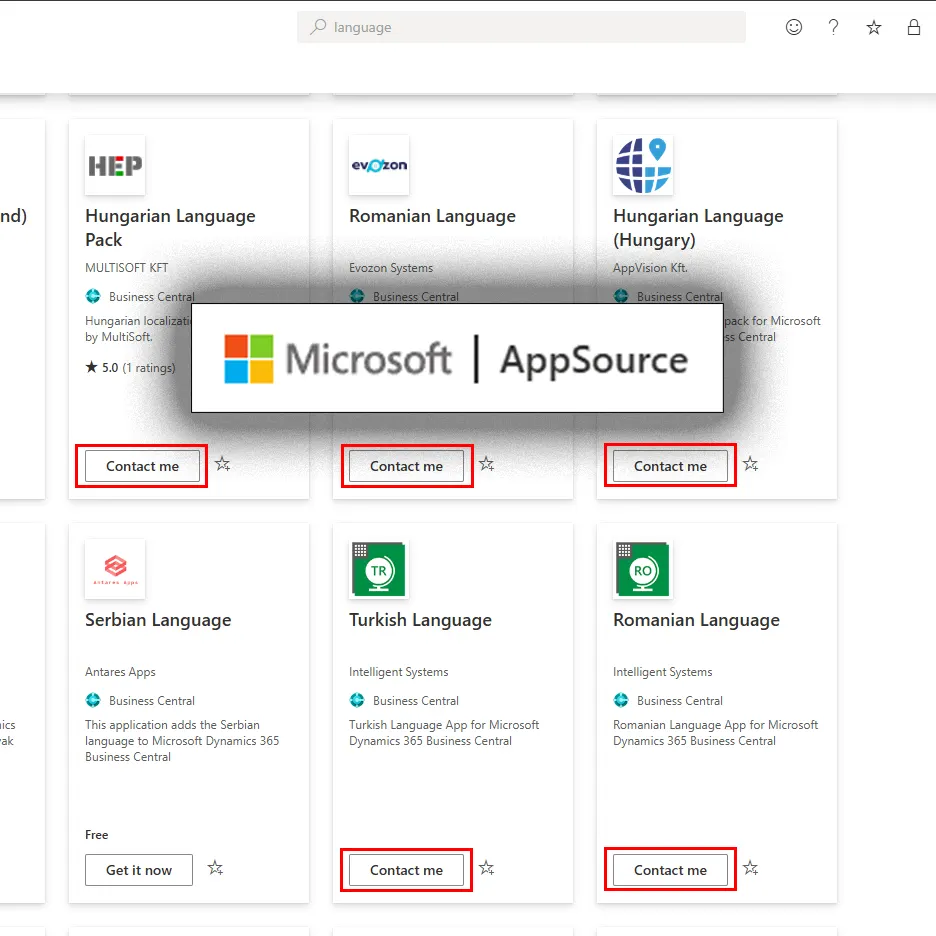Favorite the Serbian Language star

coord(215,868)
